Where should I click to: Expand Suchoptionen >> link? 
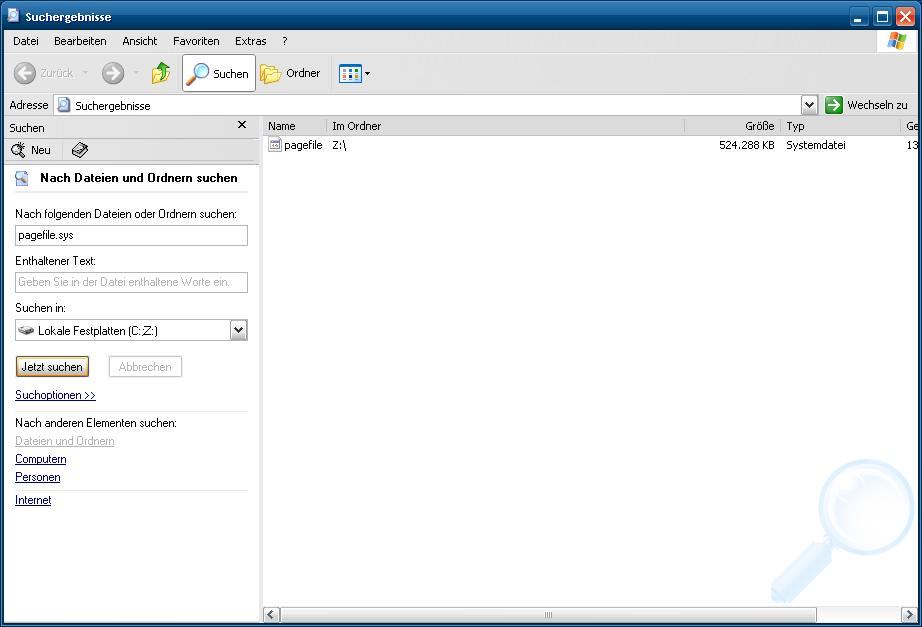point(55,395)
